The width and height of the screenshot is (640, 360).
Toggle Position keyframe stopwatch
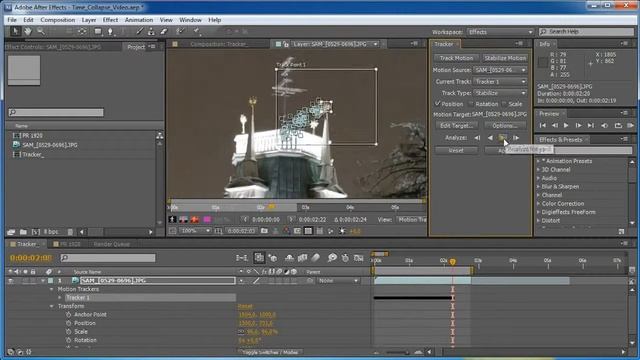[68, 323]
